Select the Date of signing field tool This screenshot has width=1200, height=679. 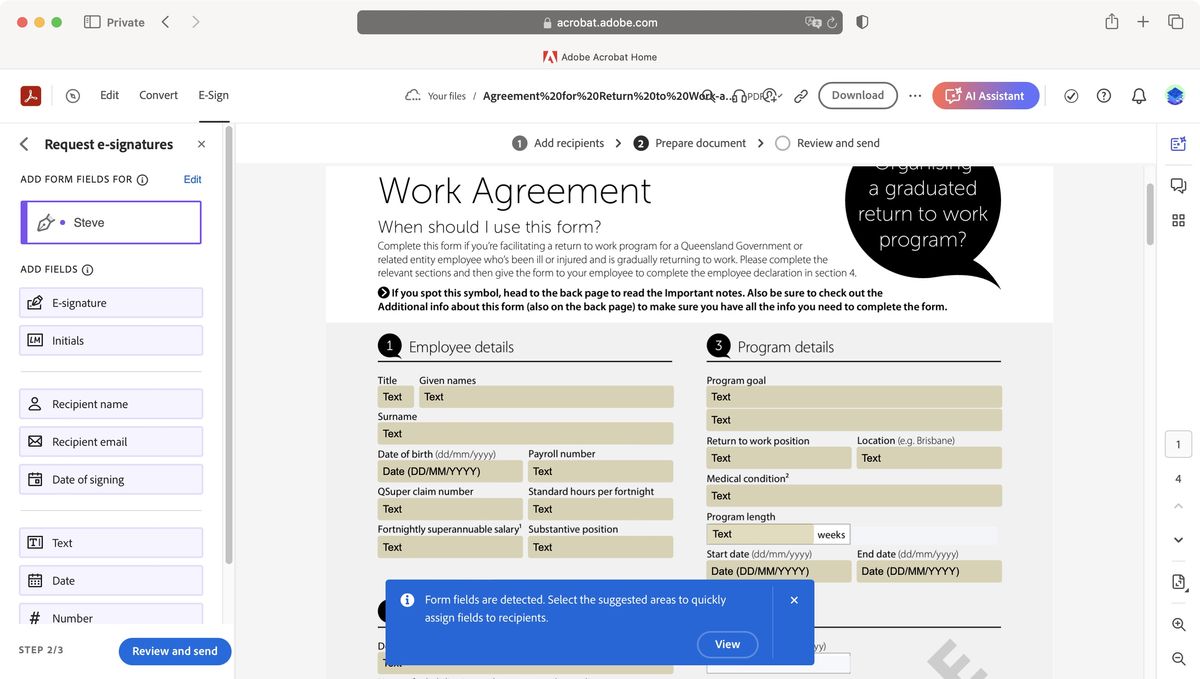tap(110, 479)
